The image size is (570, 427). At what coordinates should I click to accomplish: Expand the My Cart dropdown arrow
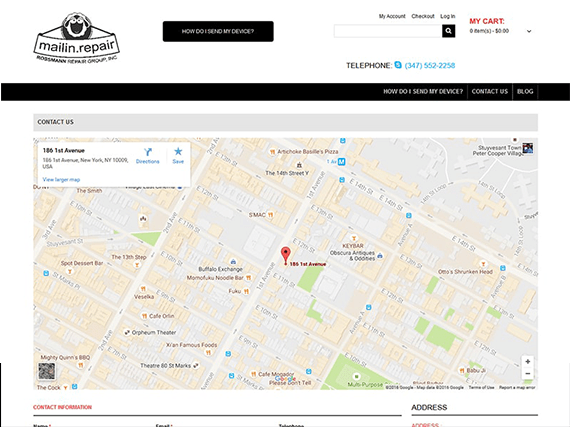click(529, 31)
